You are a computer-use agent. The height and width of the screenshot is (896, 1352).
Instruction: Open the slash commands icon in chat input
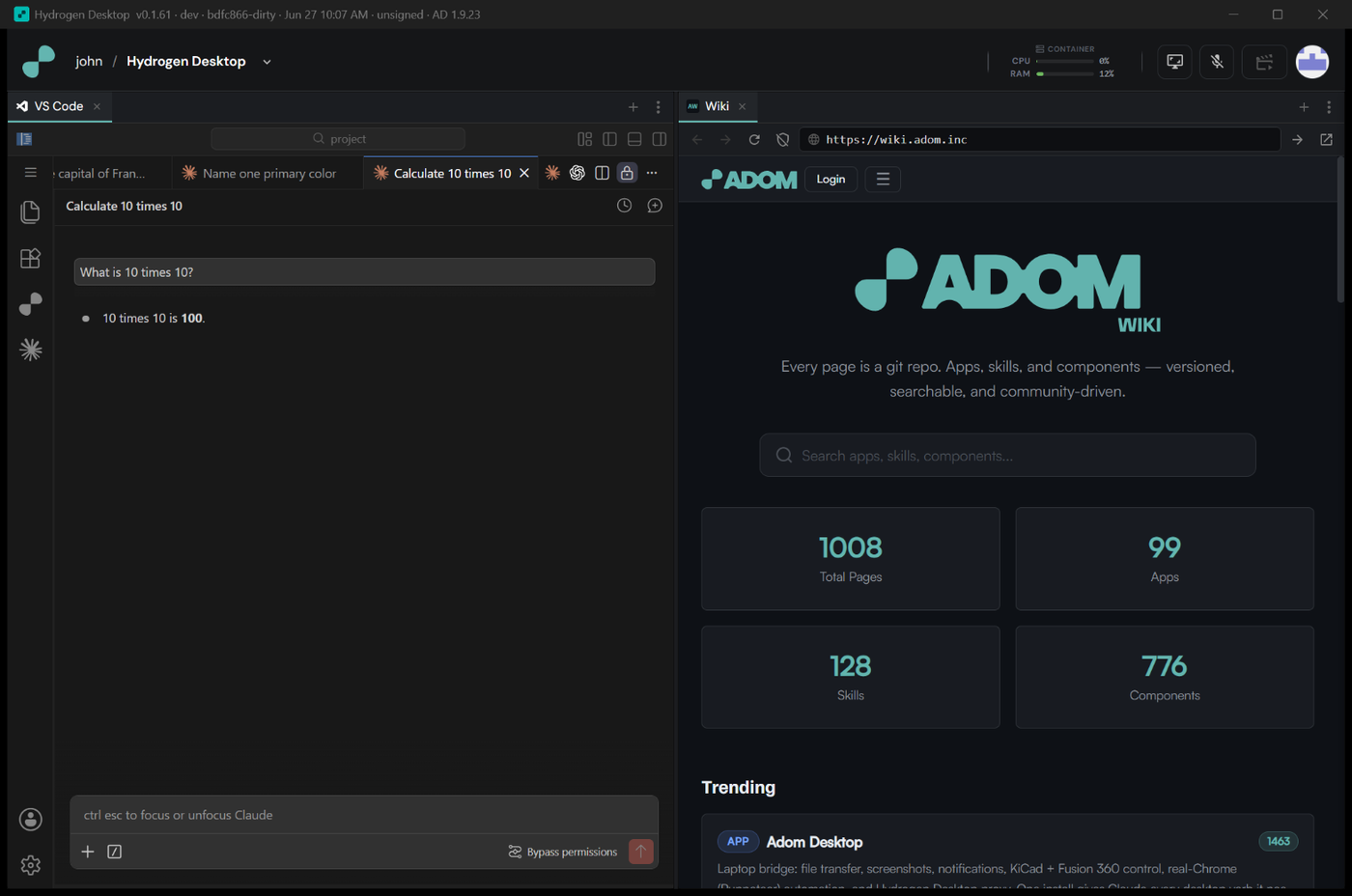point(115,852)
